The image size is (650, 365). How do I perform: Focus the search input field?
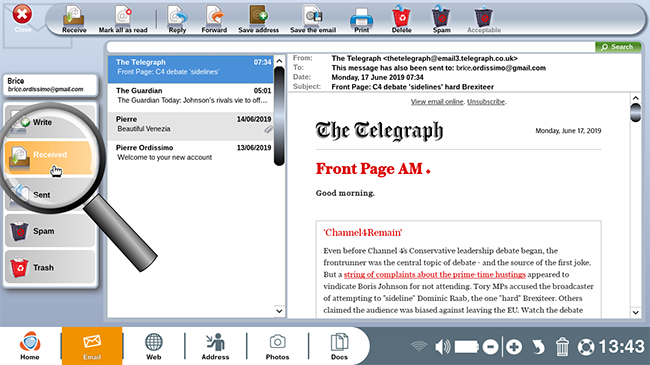click(x=351, y=47)
